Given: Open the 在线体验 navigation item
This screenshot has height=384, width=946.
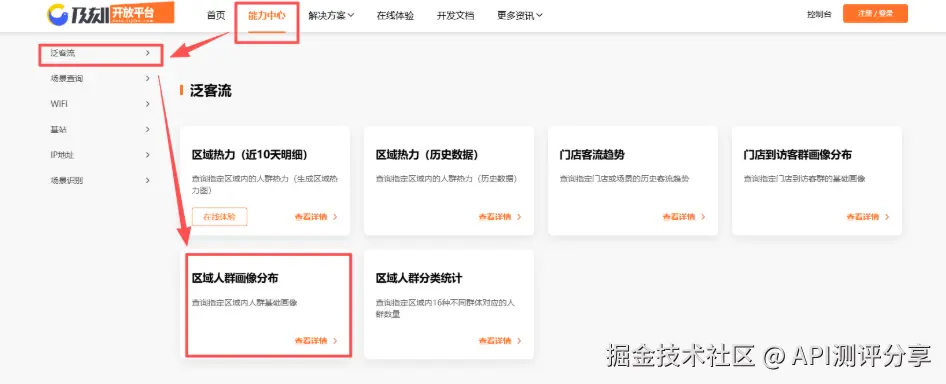Looking at the screenshot, I should (x=395, y=16).
